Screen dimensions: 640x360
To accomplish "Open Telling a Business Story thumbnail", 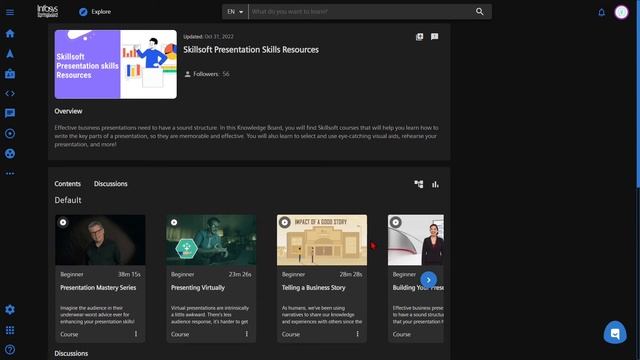I will point(322,240).
